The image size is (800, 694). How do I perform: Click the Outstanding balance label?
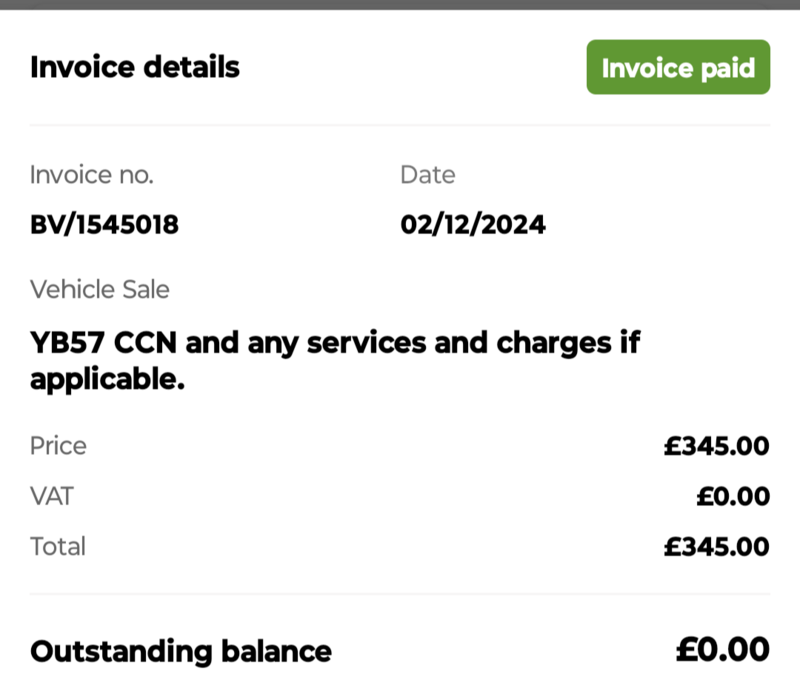[181, 652]
